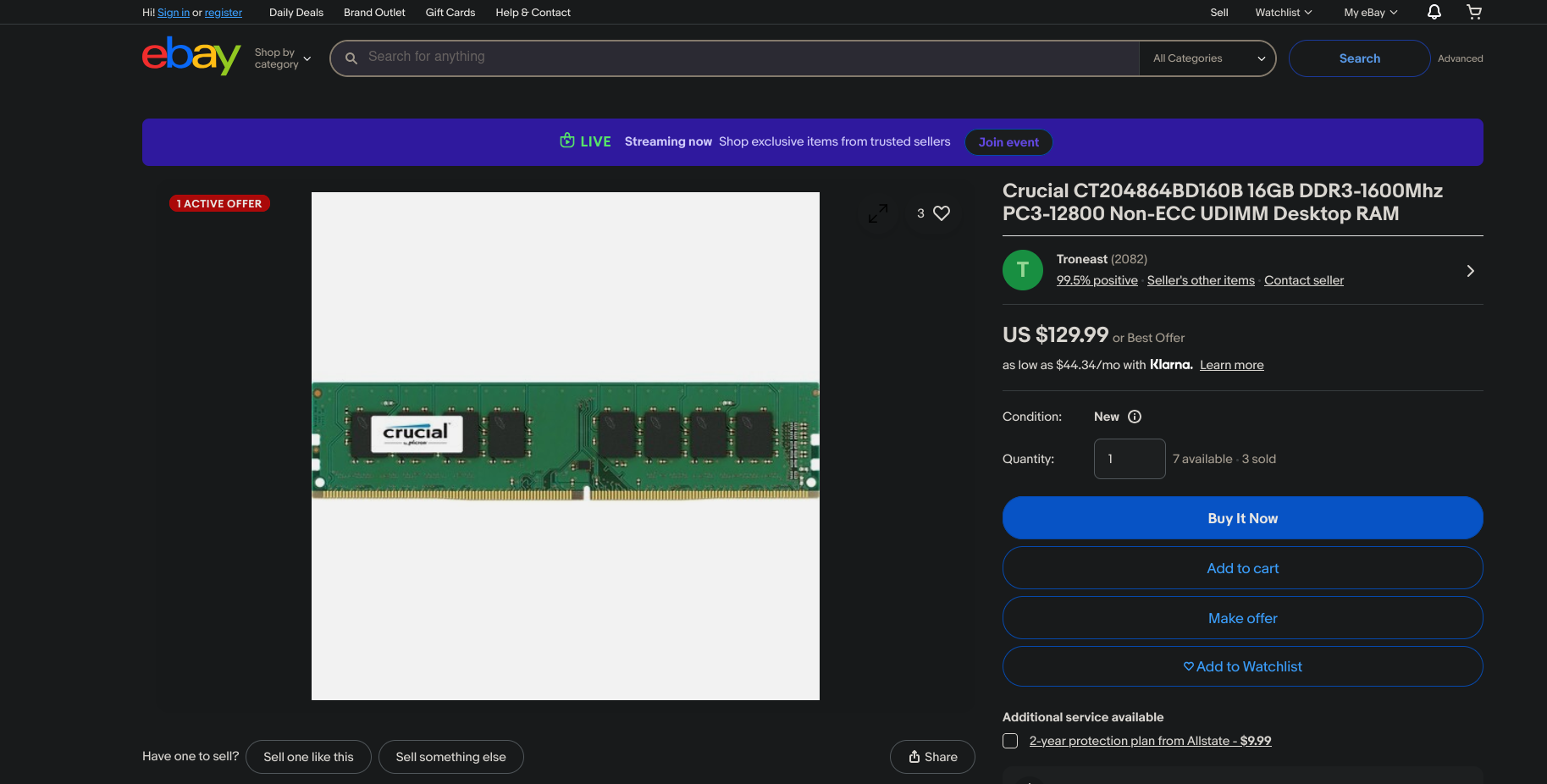Click the '7 available' text
The width and height of the screenshot is (1547, 784).
[x=1202, y=459]
